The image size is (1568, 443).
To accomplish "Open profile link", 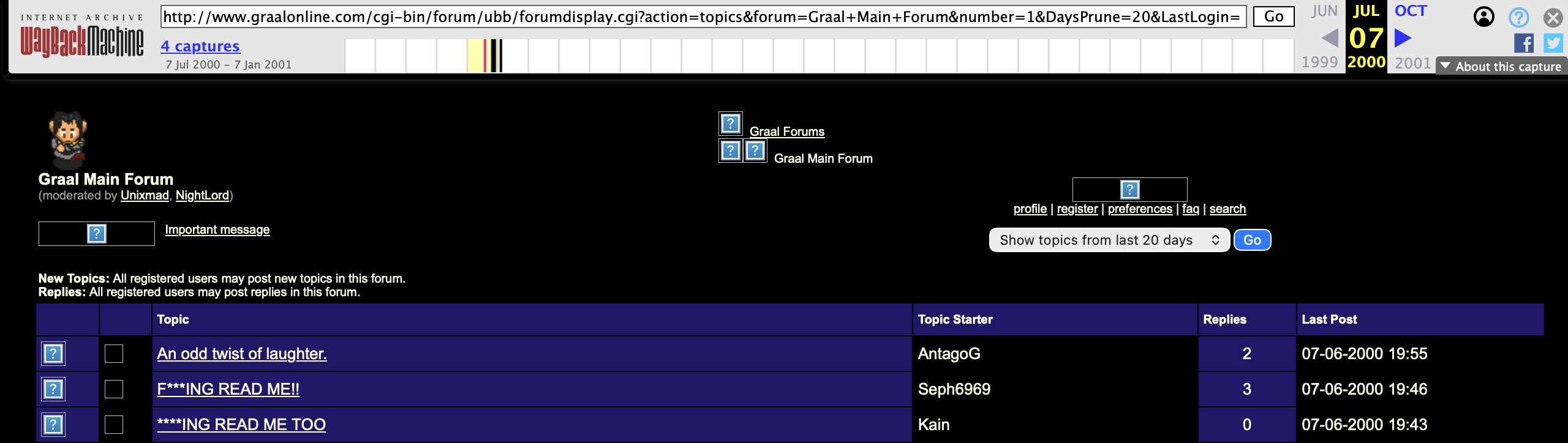I will (1030, 209).
